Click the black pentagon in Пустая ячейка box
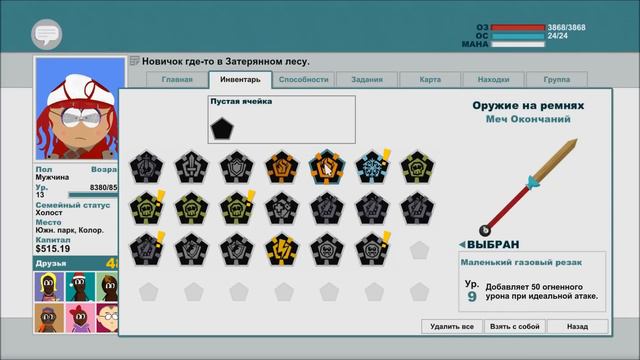Image resolution: width=640 pixels, height=360 pixels. point(222,129)
